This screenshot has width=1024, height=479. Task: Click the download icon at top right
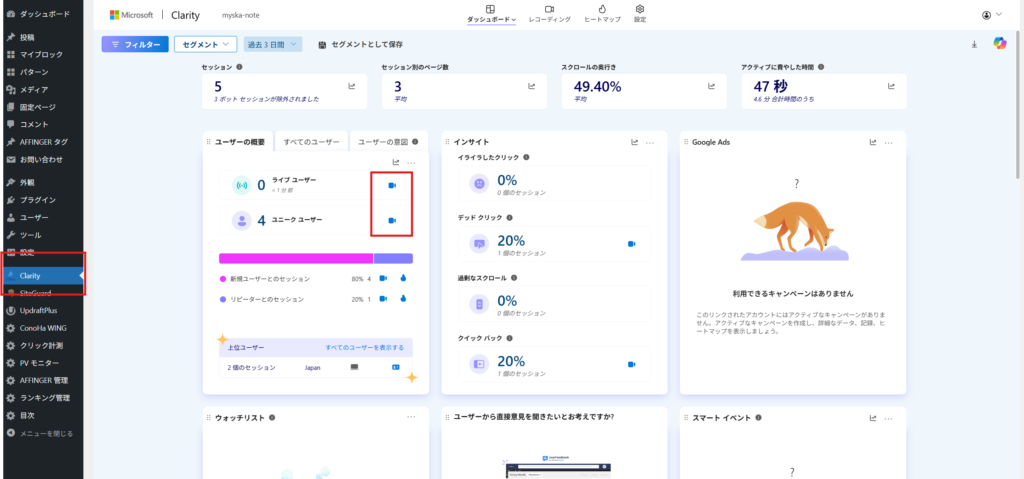point(974,44)
